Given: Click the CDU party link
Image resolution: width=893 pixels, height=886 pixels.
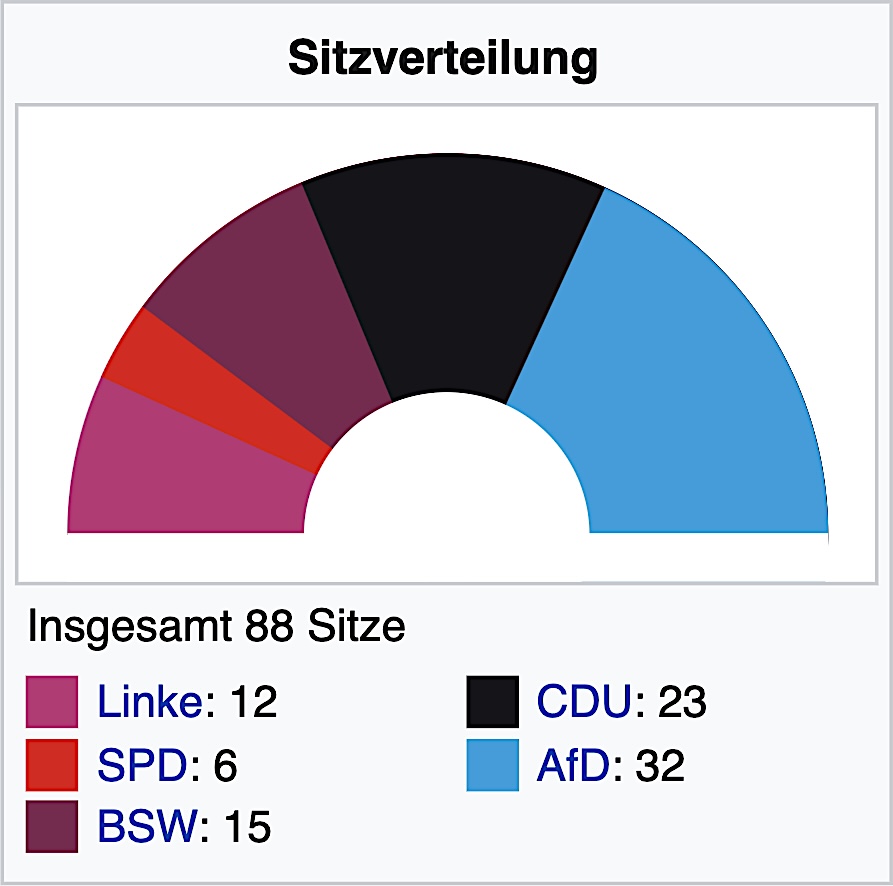Looking at the screenshot, I should [x=585, y=703].
